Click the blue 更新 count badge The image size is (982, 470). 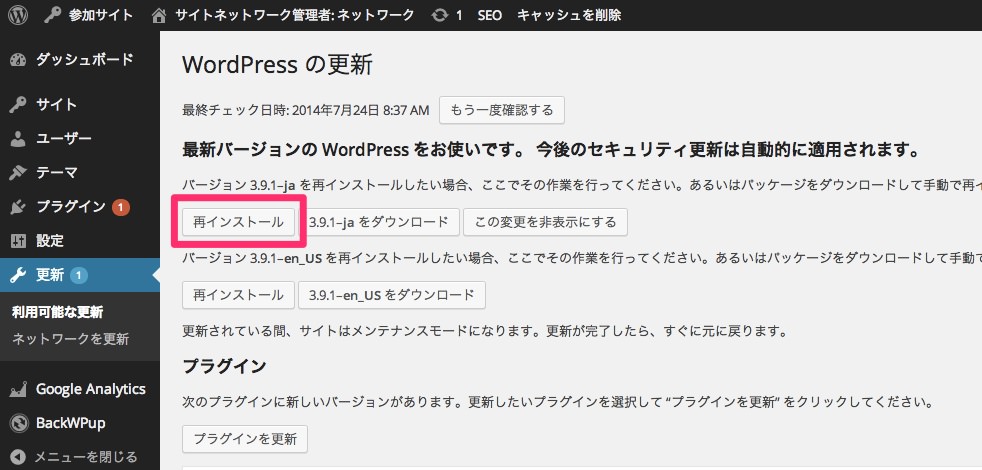click(79, 275)
